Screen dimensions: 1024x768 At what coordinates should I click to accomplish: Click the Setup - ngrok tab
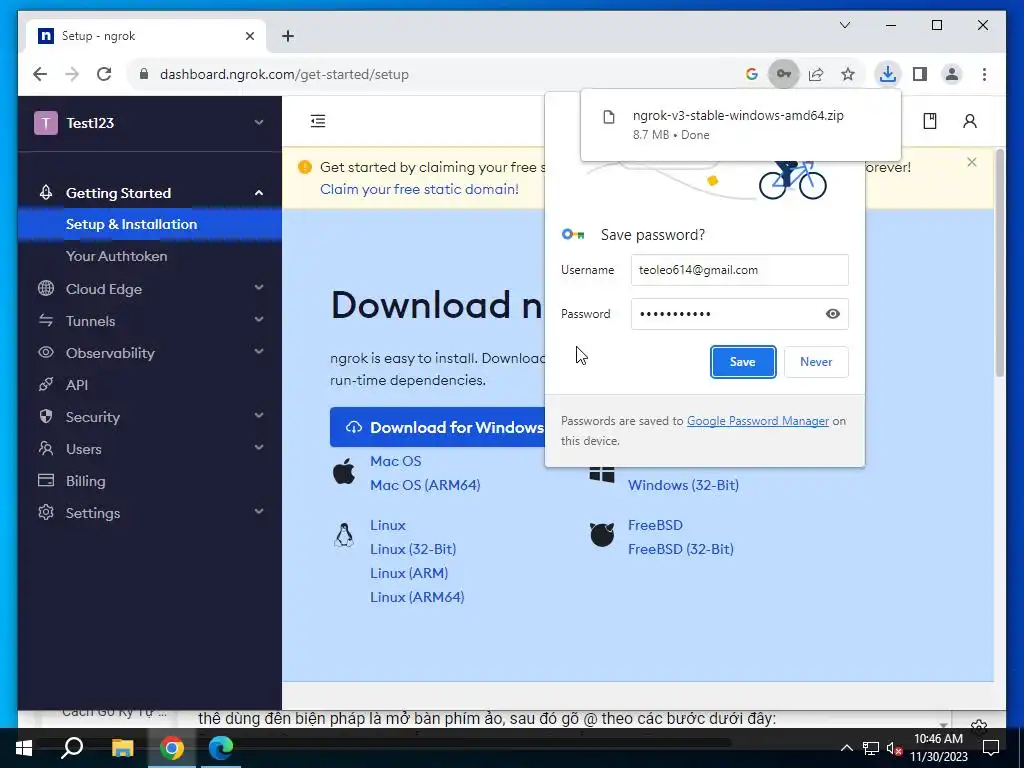[146, 36]
